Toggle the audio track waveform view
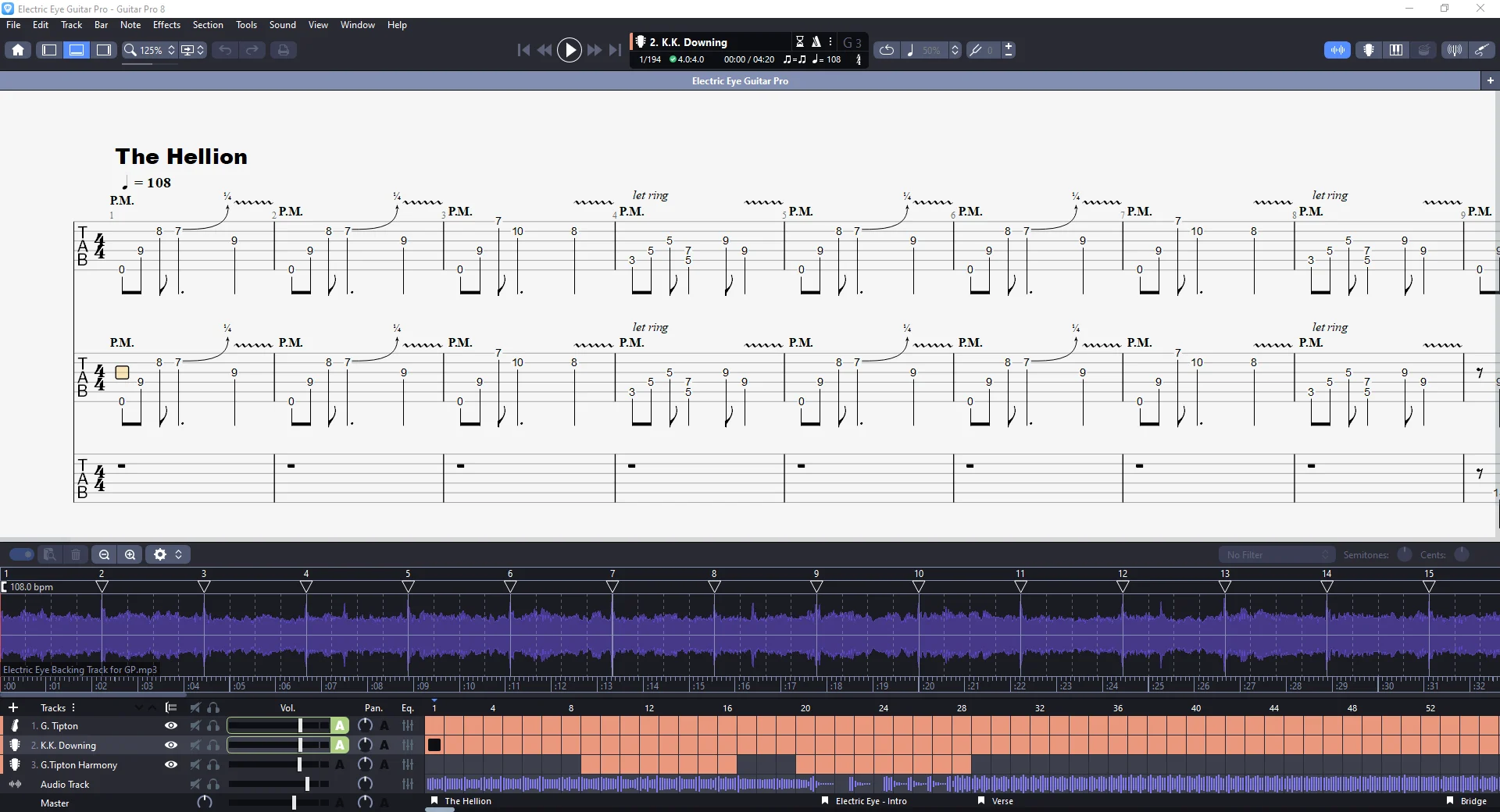The width and height of the screenshot is (1500, 812). click(x=1337, y=50)
